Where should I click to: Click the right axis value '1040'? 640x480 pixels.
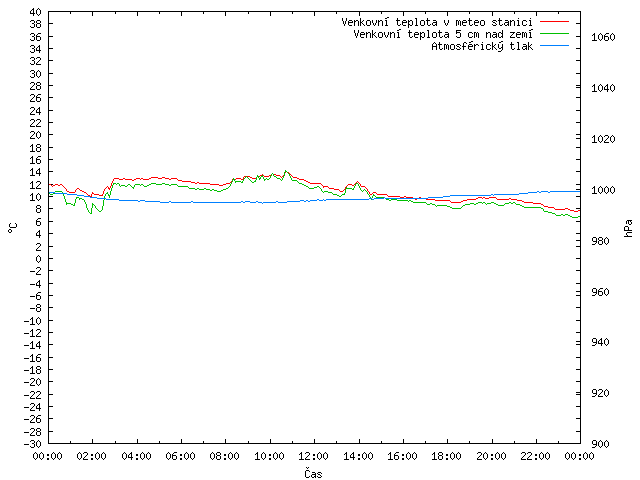603,88
